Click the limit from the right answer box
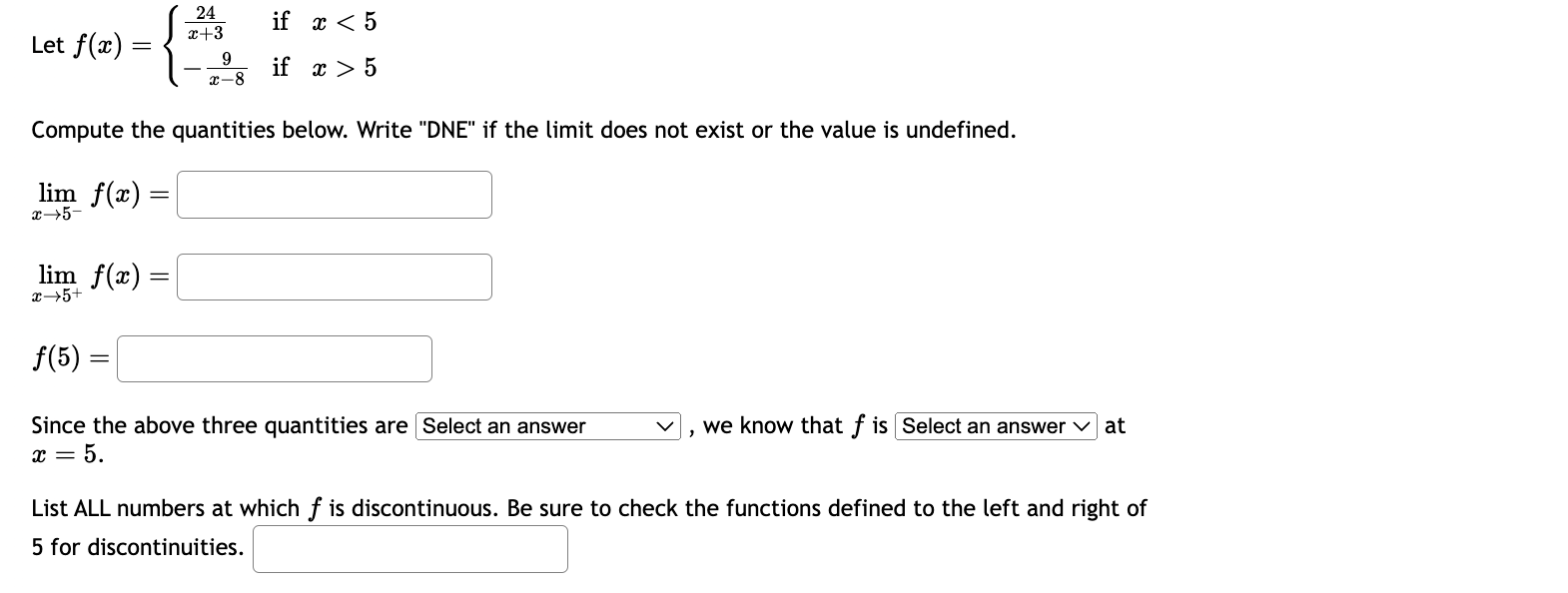The height and width of the screenshot is (593, 1568). 334,277
